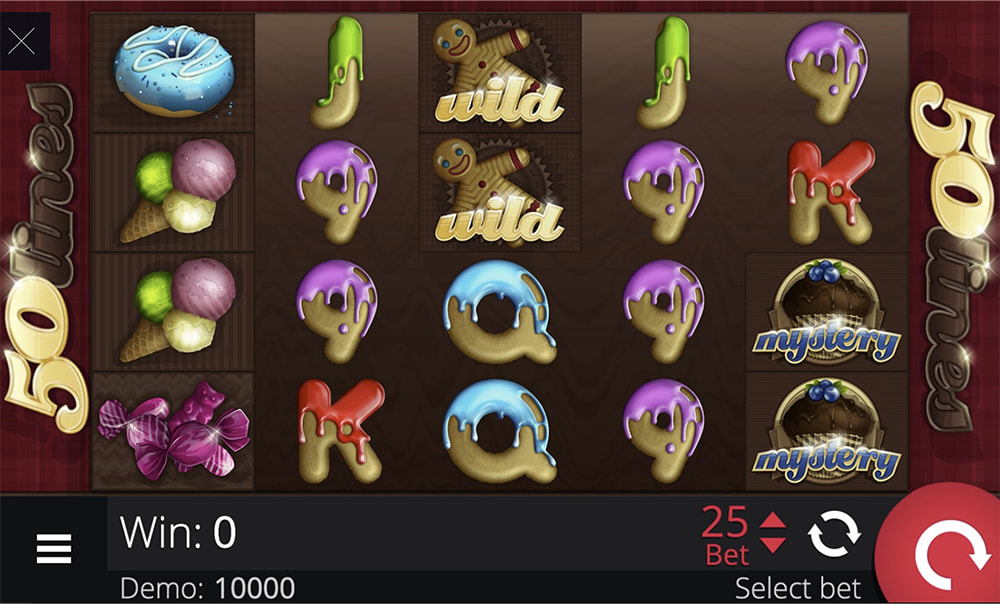Click the upper ice cream cone symbol
Screen dimensions: 1000x604
coord(173,192)
